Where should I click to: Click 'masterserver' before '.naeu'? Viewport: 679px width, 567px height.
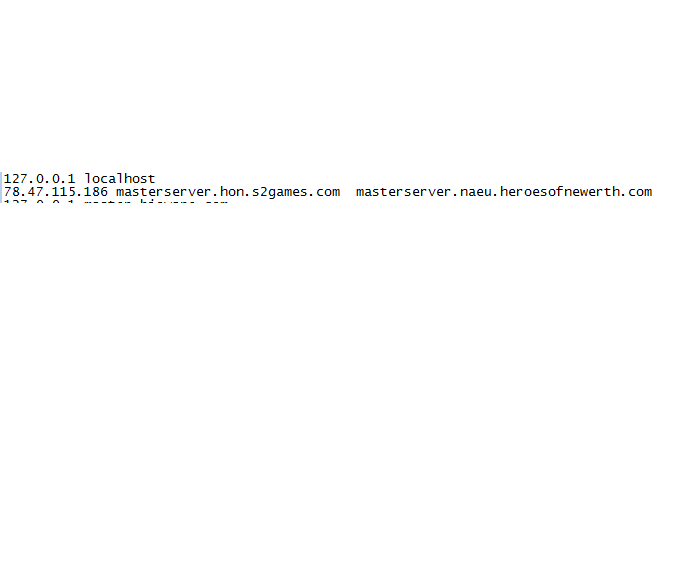(x=404, y=191)
